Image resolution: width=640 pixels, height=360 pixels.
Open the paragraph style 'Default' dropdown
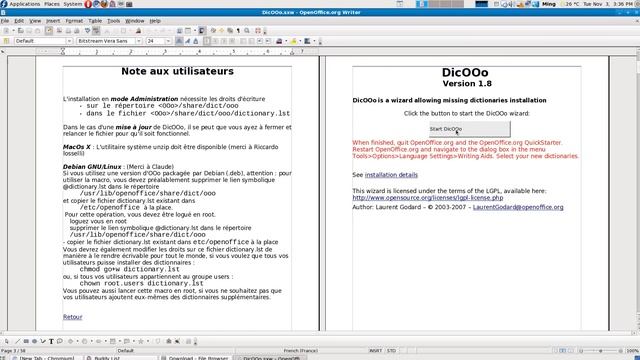click(69, 41)
